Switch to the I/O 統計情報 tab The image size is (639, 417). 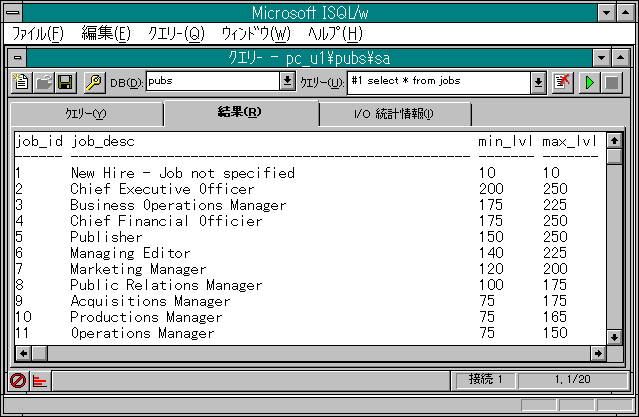click(x=394, y=114)
